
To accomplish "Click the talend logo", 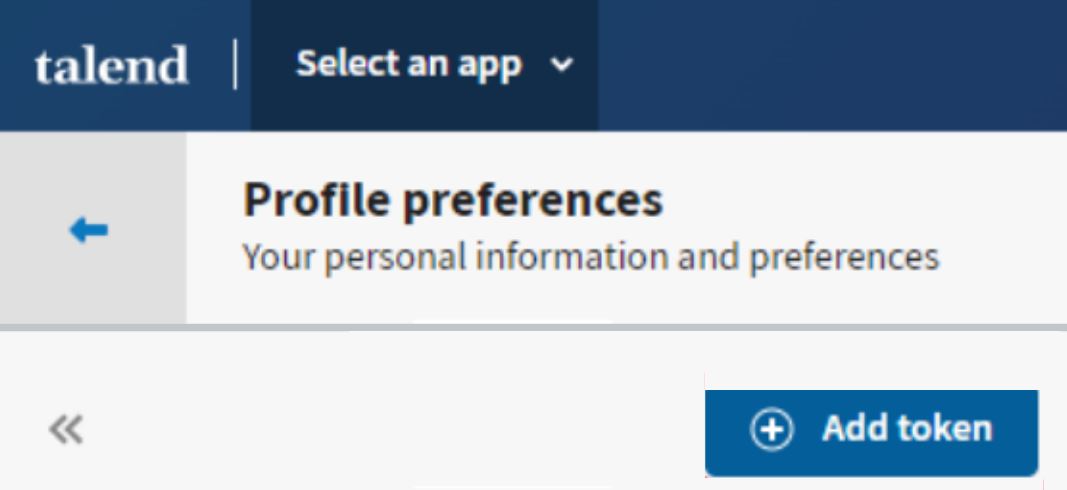I will (x=110, y=67).
